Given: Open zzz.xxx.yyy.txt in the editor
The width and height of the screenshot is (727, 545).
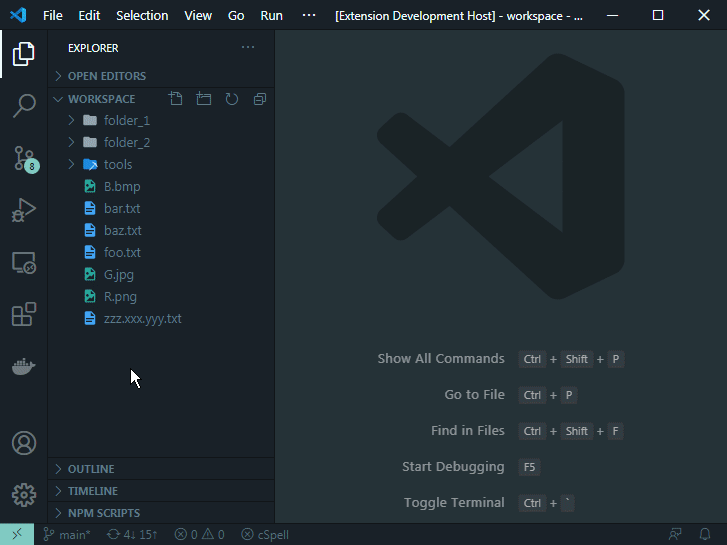Looking at the screenshot, I should (x=160, y=319).
